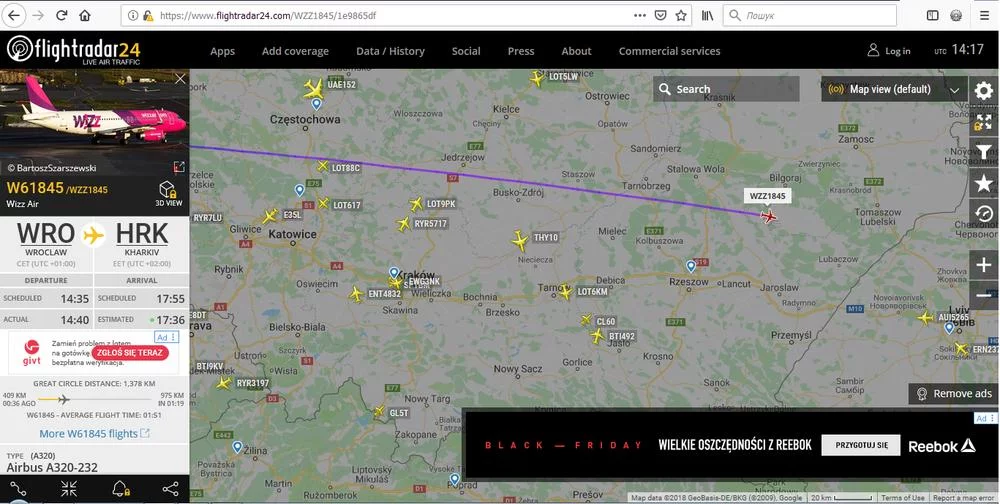1000x504 pixels.
Task: Click the Remove ads button
Action: (x=953, y=394)
